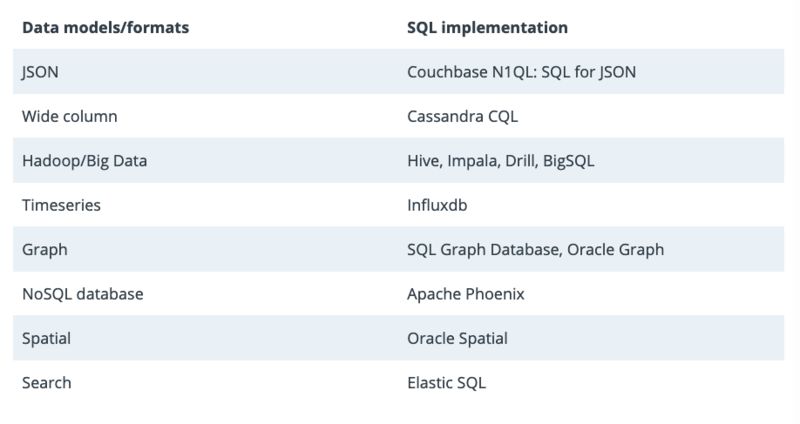Click the Apache Phoenix entry
Image resolution: width=800 pixels, height=424 pixels.
tap(465, 294)
